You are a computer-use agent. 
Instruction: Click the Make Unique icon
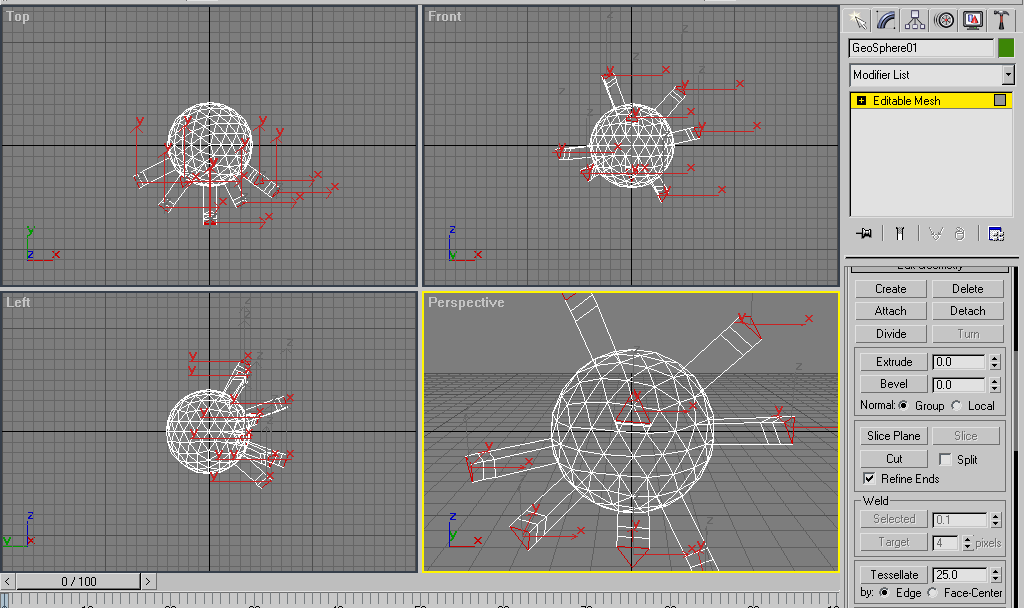click(936, 234)
